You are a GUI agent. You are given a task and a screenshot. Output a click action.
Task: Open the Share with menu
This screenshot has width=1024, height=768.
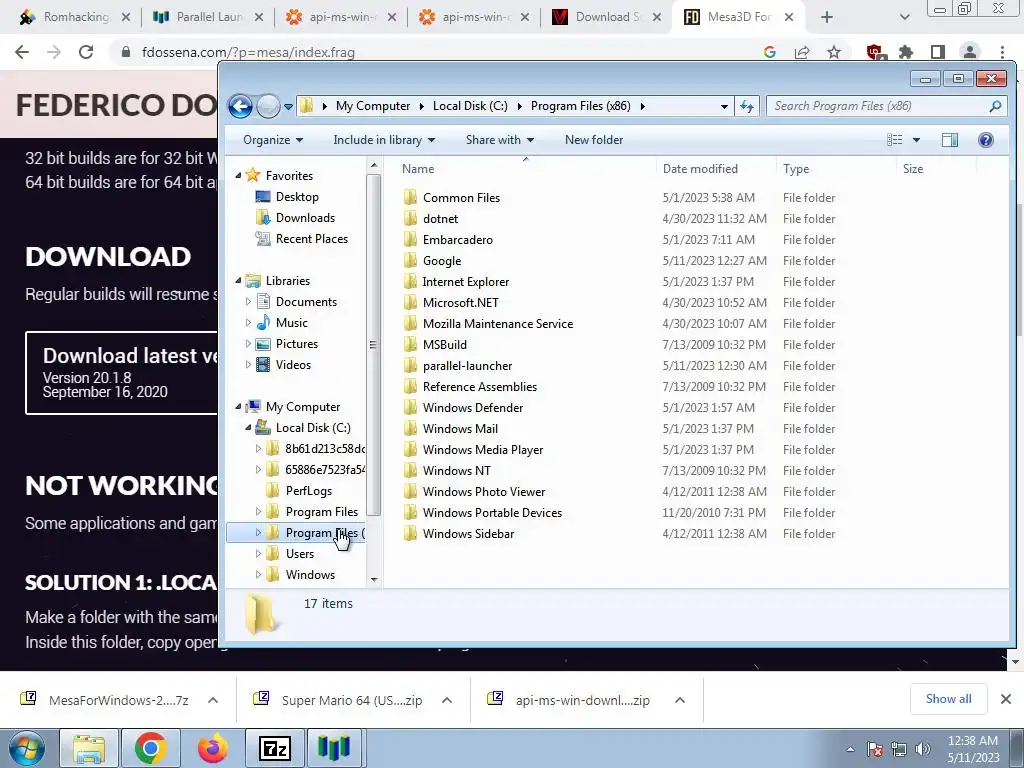click(x=500, y=140)
